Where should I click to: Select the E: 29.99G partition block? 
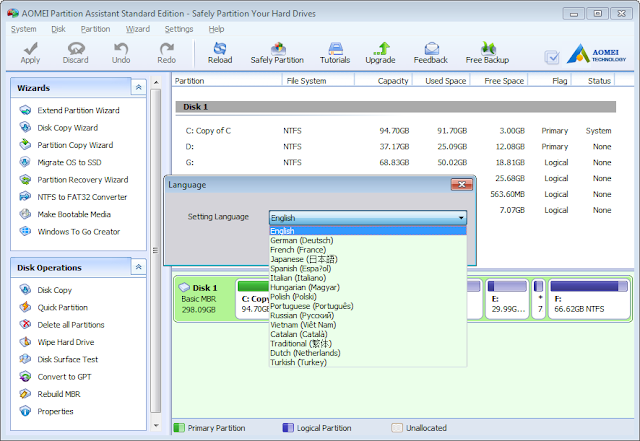coord(507,299)
